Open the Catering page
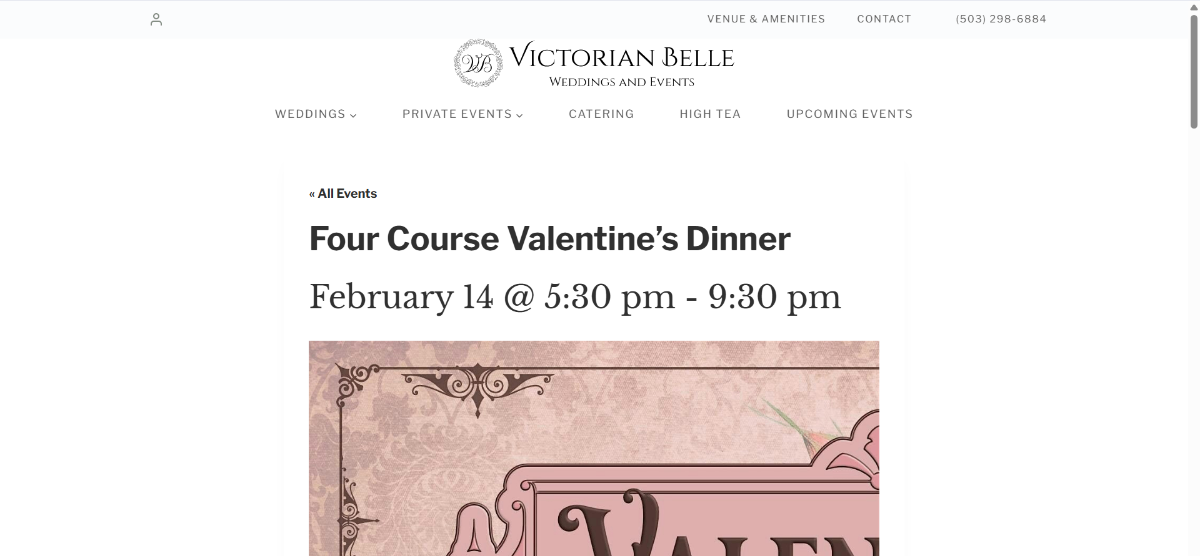1200x556 pixels. click(x=601, y=114)
